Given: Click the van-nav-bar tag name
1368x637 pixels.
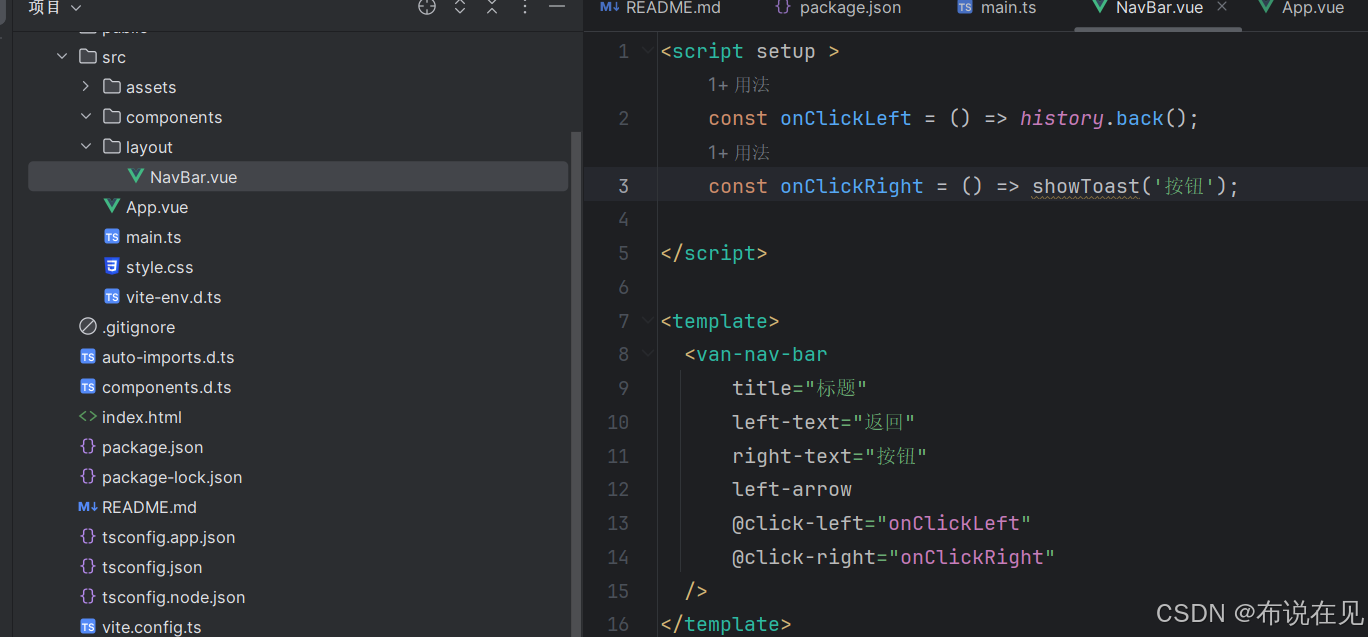Looking at the screenshot, I should click(x=762, y=354).
